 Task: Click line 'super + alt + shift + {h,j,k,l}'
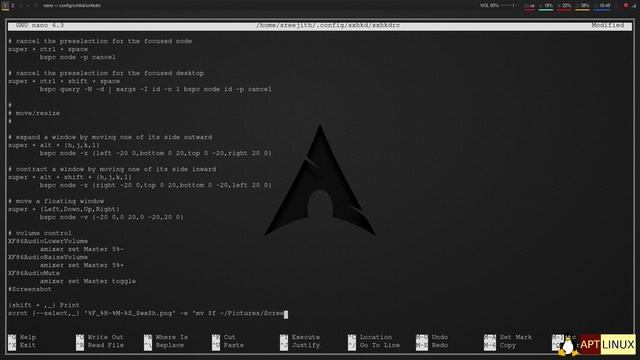coord(70,177)
